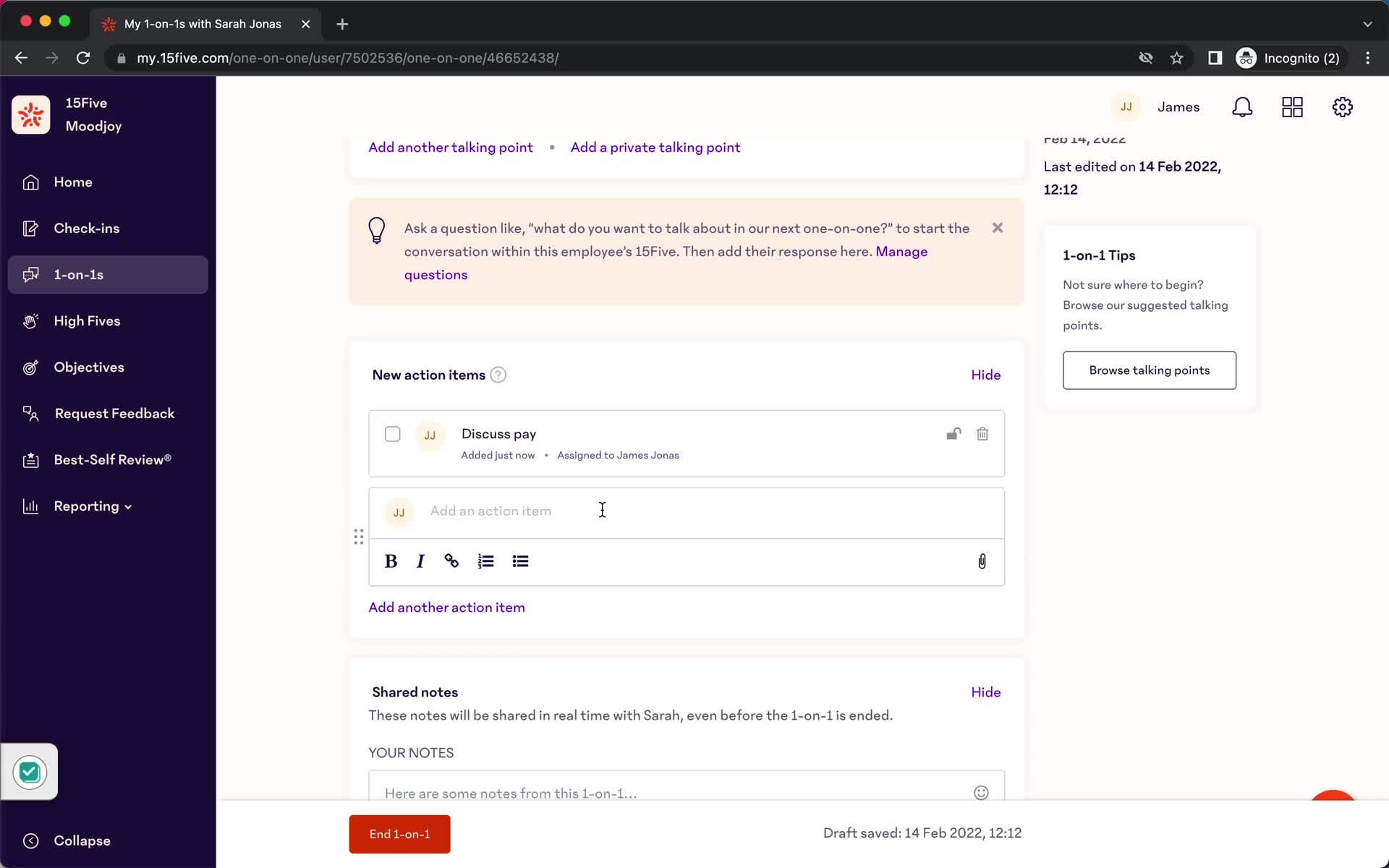Viewport: 1389px width, 868px height.
Task: Toggle the Discuss pay checkbox
Action: point(392,434)
